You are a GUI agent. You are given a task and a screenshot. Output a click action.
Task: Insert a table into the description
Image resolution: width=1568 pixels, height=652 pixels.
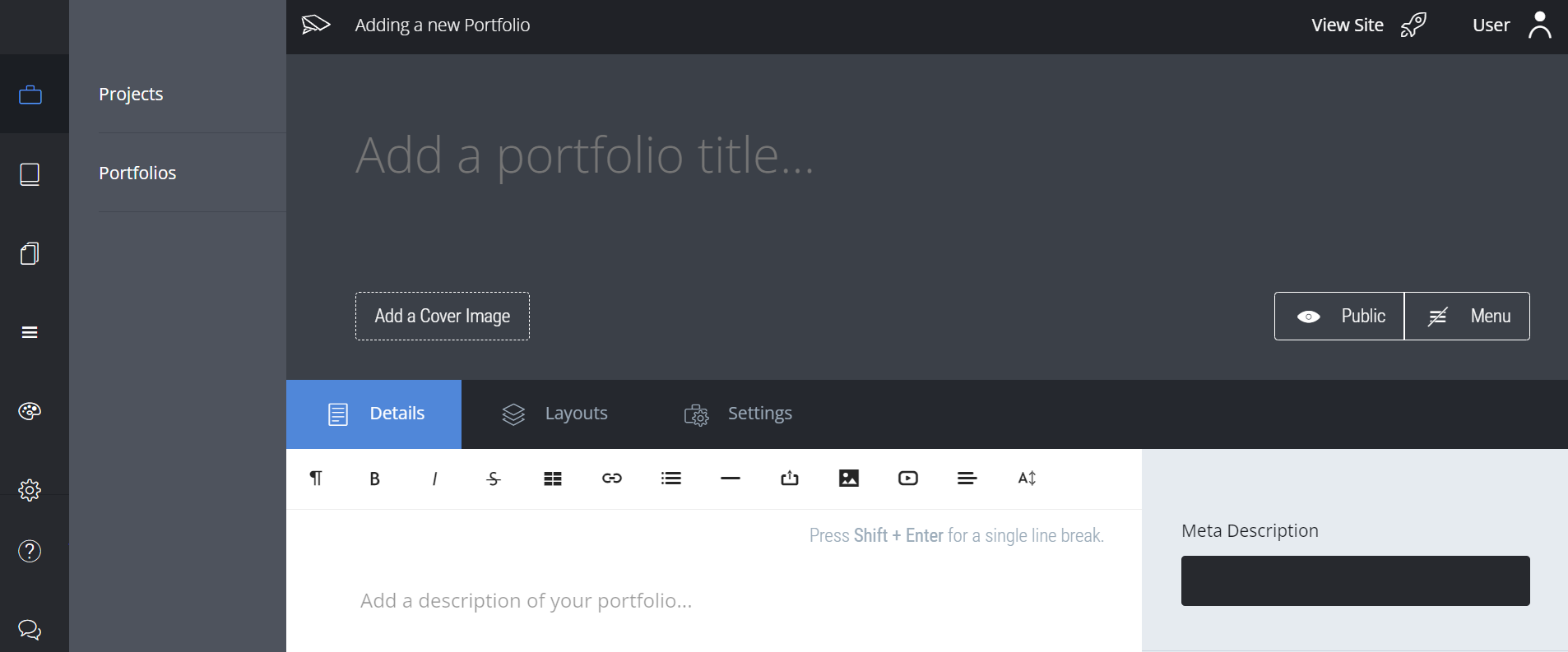(x=552, y=478)
